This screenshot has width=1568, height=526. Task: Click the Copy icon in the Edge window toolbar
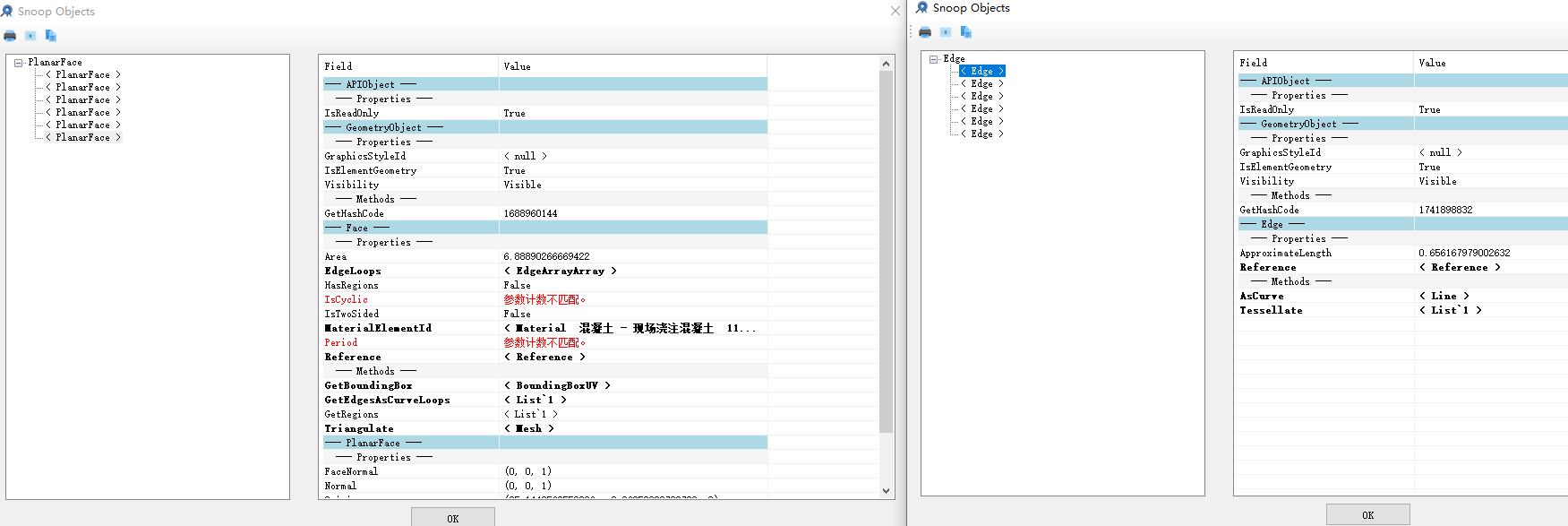click(966, 32)
